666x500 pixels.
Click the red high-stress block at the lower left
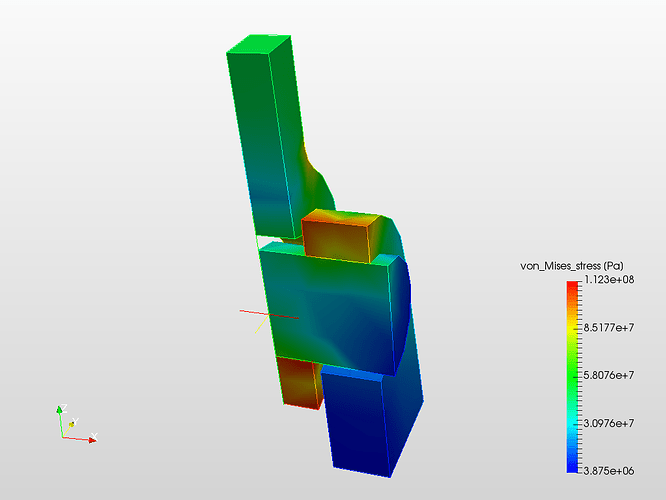coord(299,382)
